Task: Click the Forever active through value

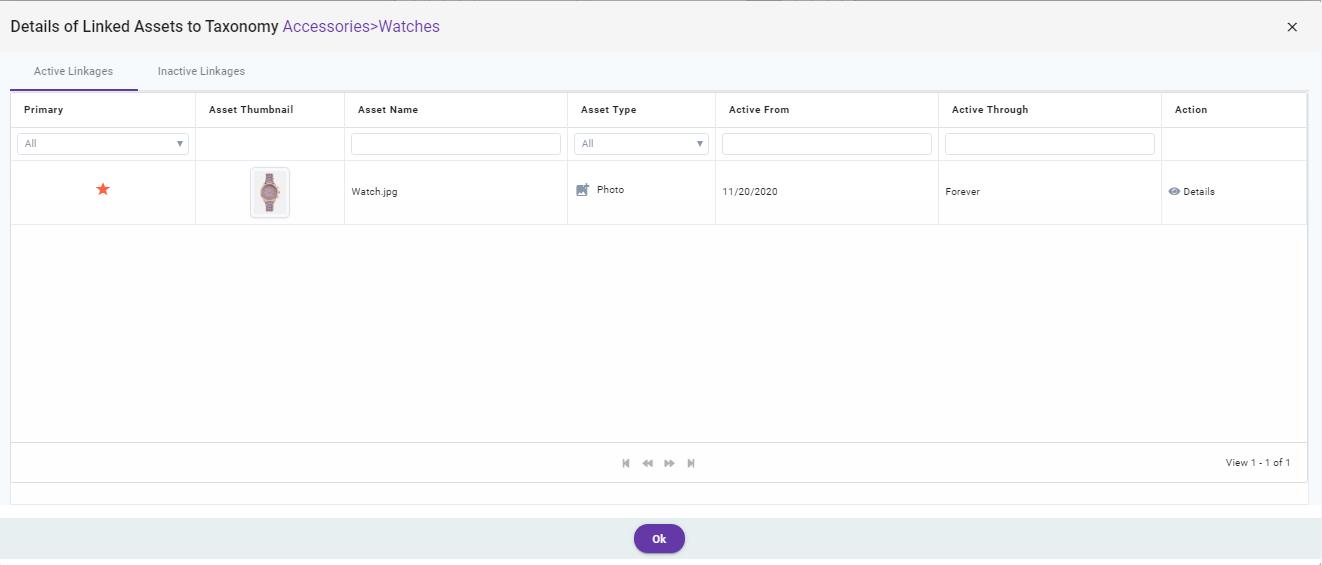Action: click(962, 192)
